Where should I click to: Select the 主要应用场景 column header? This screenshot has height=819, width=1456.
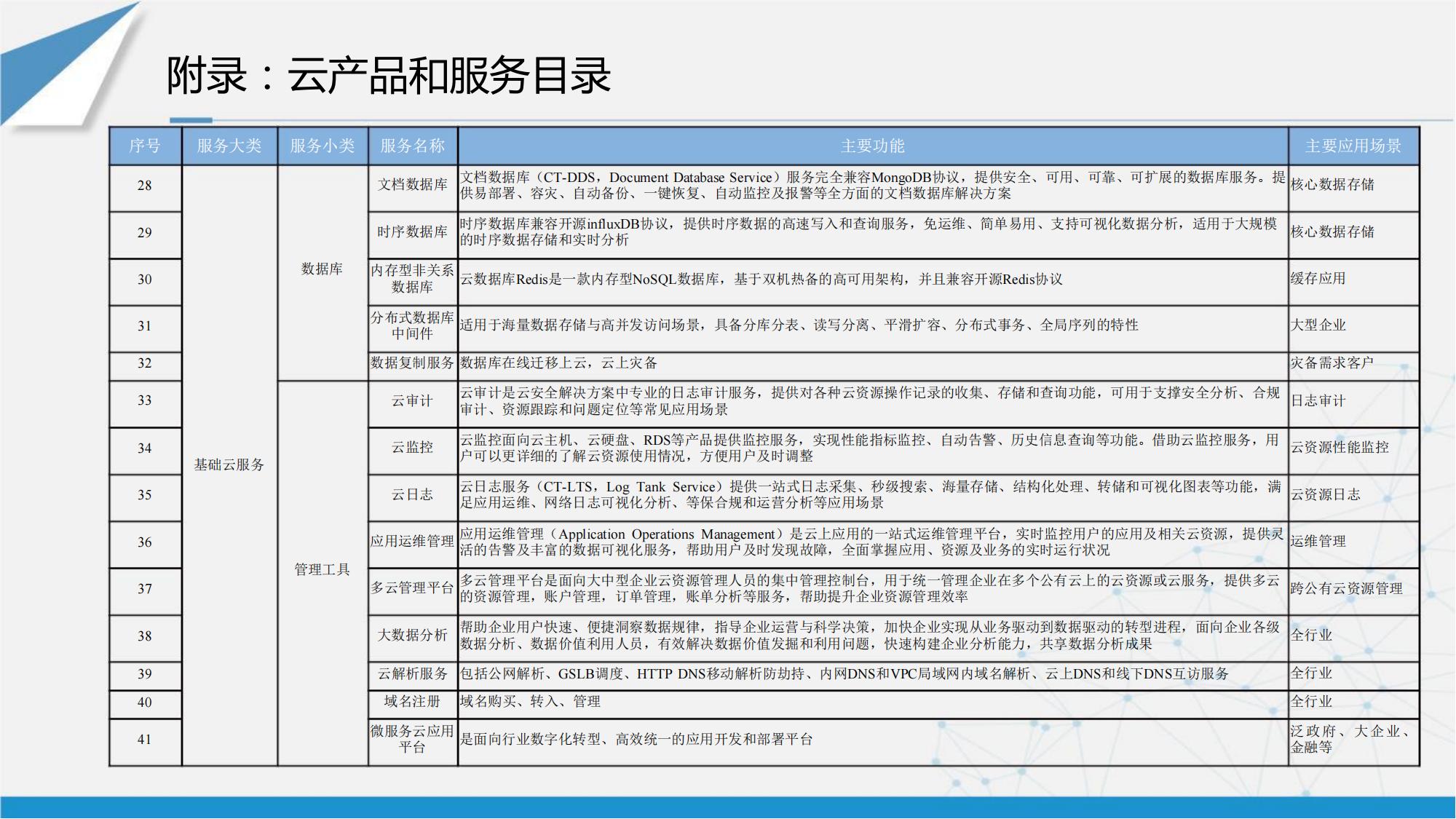click(1354, 146)
